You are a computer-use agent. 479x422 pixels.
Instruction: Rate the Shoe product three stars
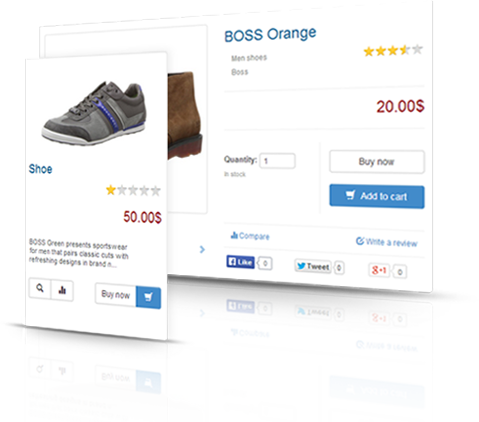tap(133, 190)
